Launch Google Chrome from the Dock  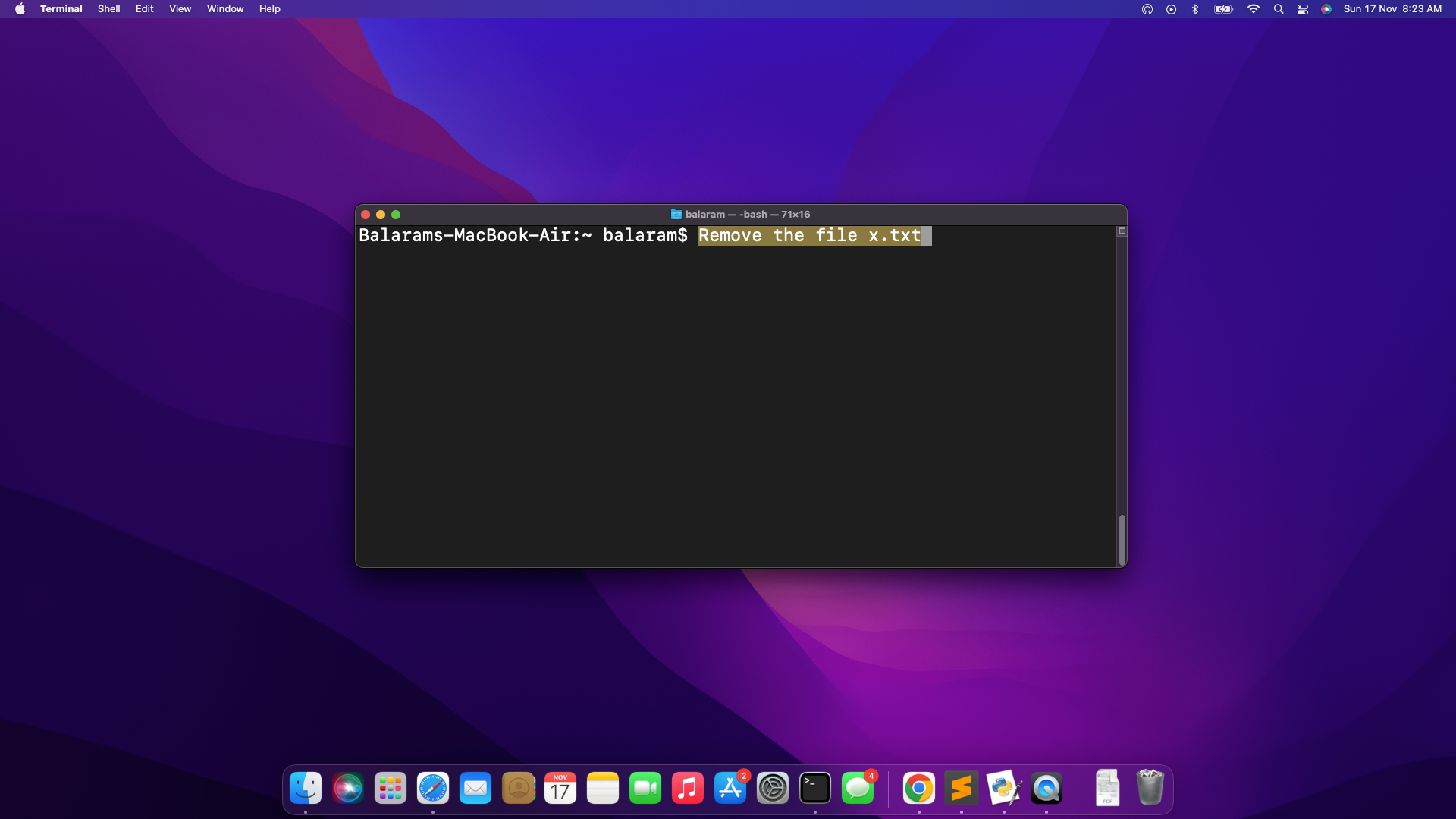(x=919, y=789)
